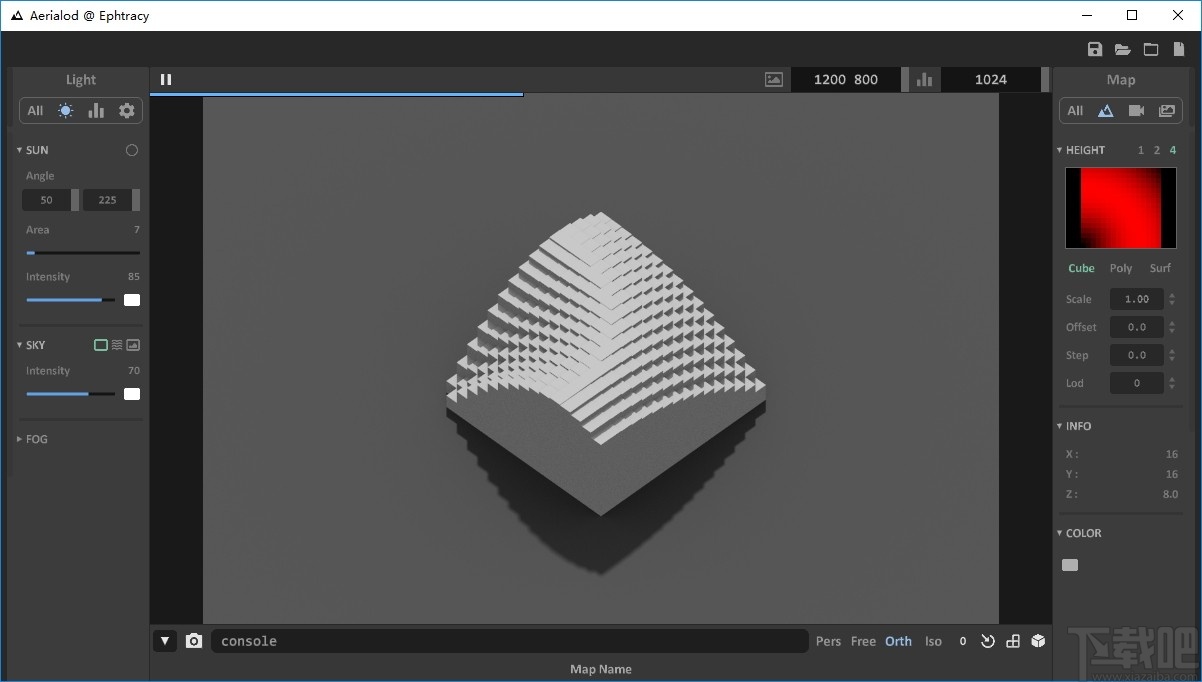
Task: Open the settings gear in the Light panel
Action: (x=126, y=111)
